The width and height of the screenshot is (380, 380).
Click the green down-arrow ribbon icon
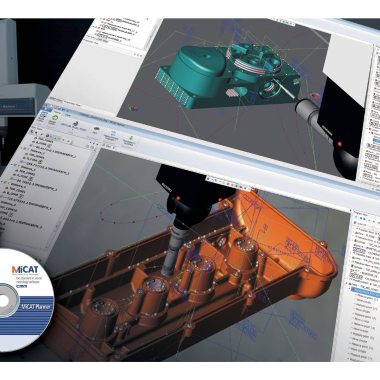pos(131,138)
